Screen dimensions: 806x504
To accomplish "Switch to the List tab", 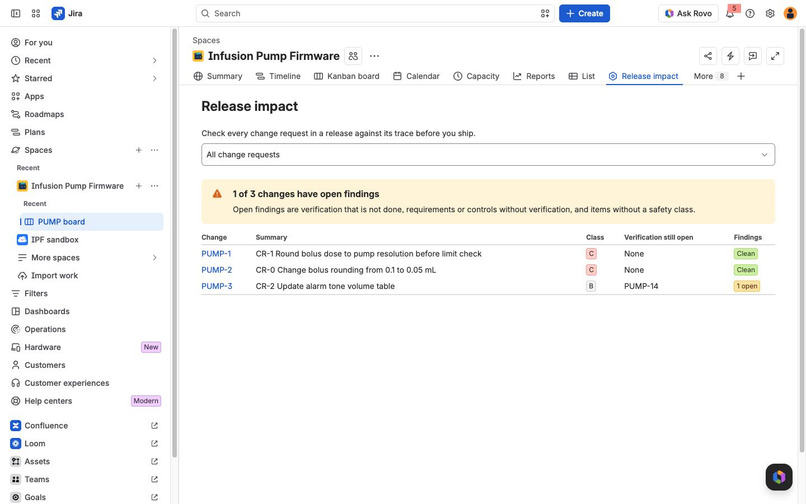I will [x=581, y=76].
